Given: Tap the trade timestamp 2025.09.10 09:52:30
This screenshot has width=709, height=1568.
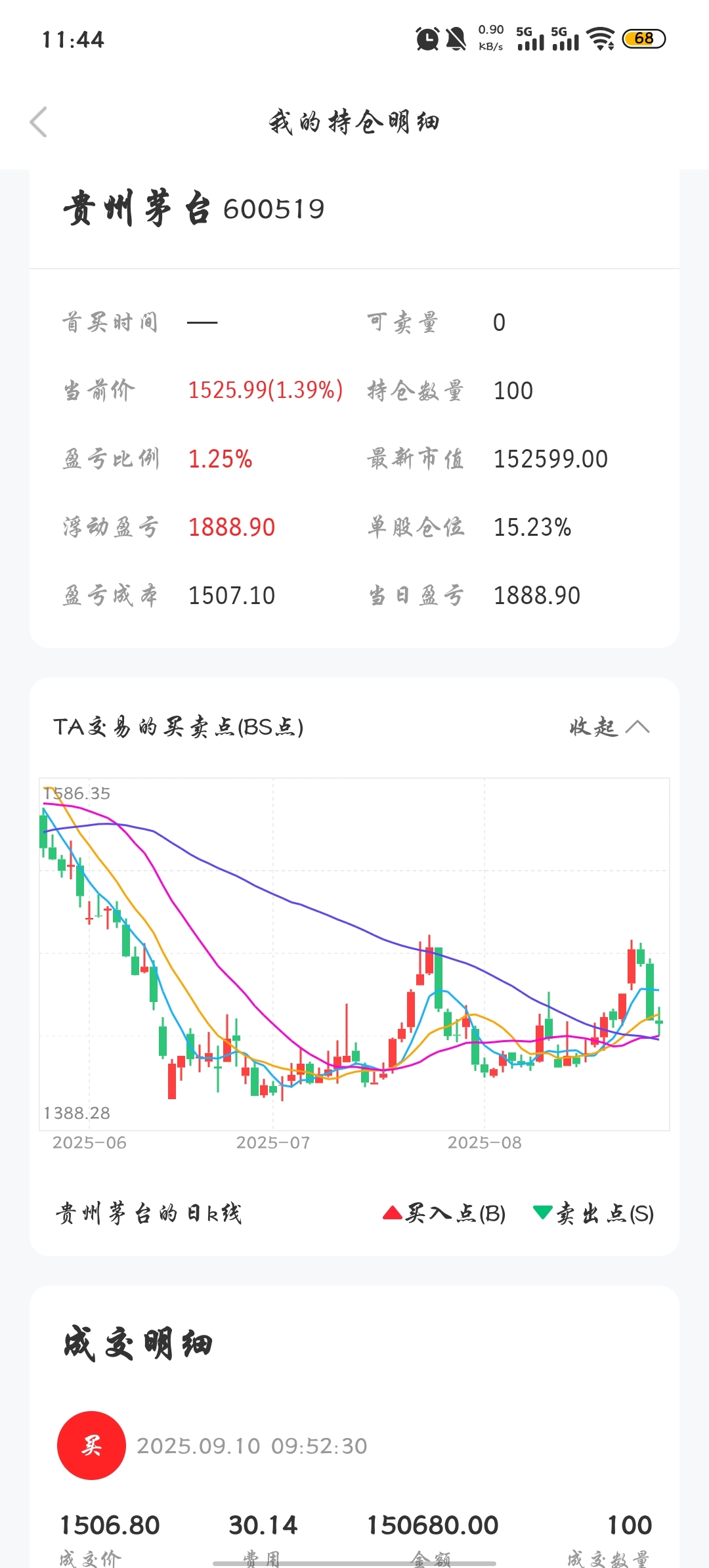Looking at the screenshot, I should (x=251, y=1446).
